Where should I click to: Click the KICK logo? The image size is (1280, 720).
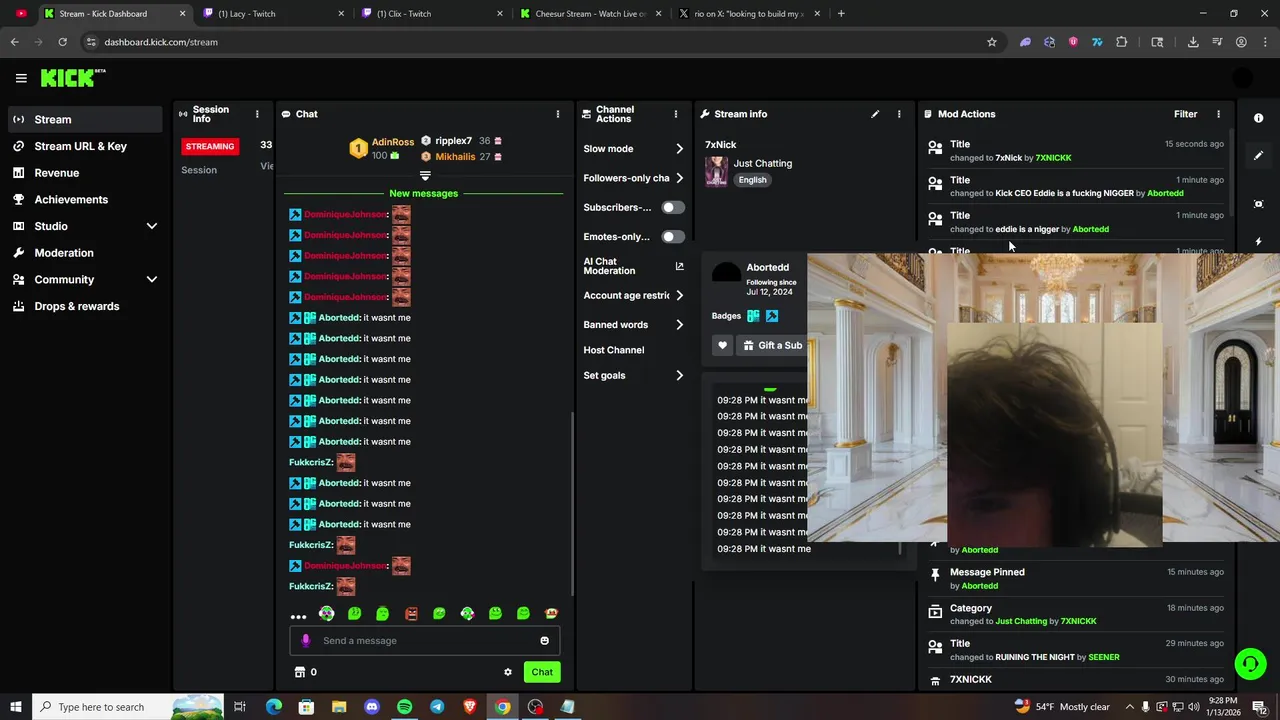(73, 78)
